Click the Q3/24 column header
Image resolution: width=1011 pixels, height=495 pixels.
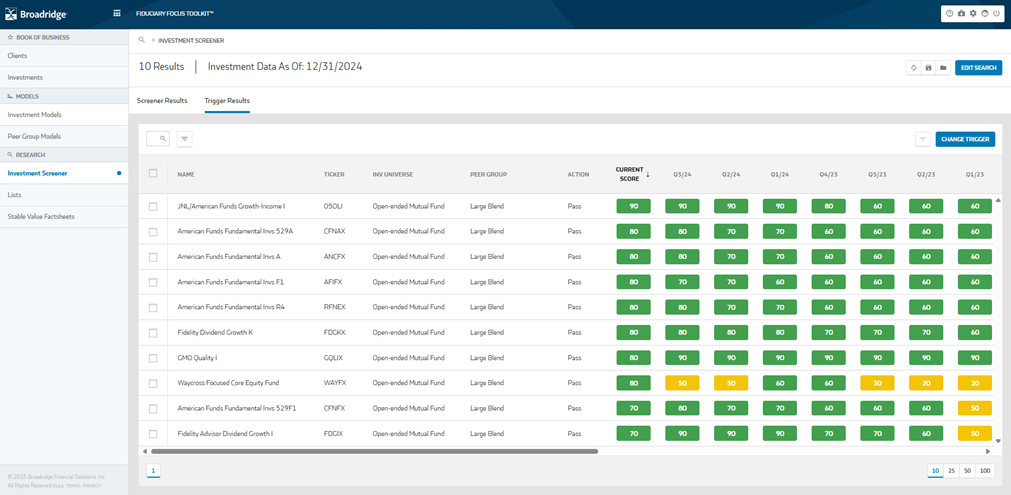[x=682, y=174]
